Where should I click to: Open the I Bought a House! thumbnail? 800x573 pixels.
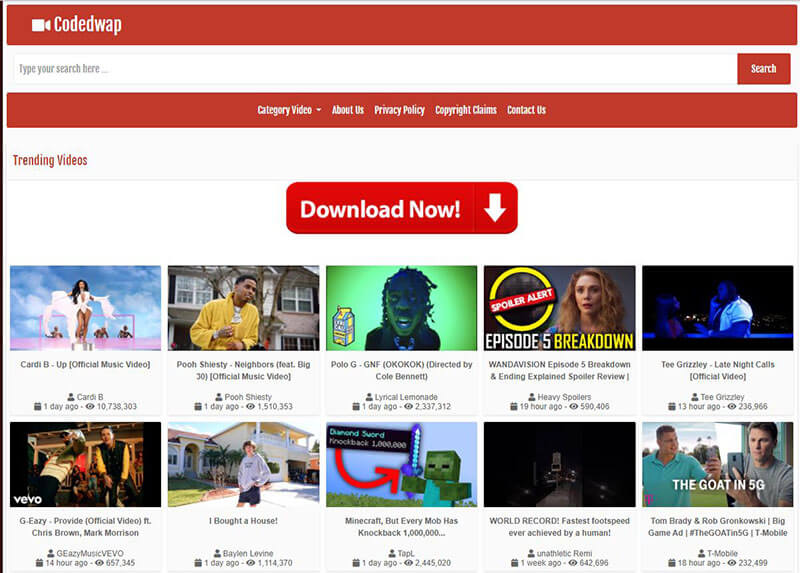(243, 464)
